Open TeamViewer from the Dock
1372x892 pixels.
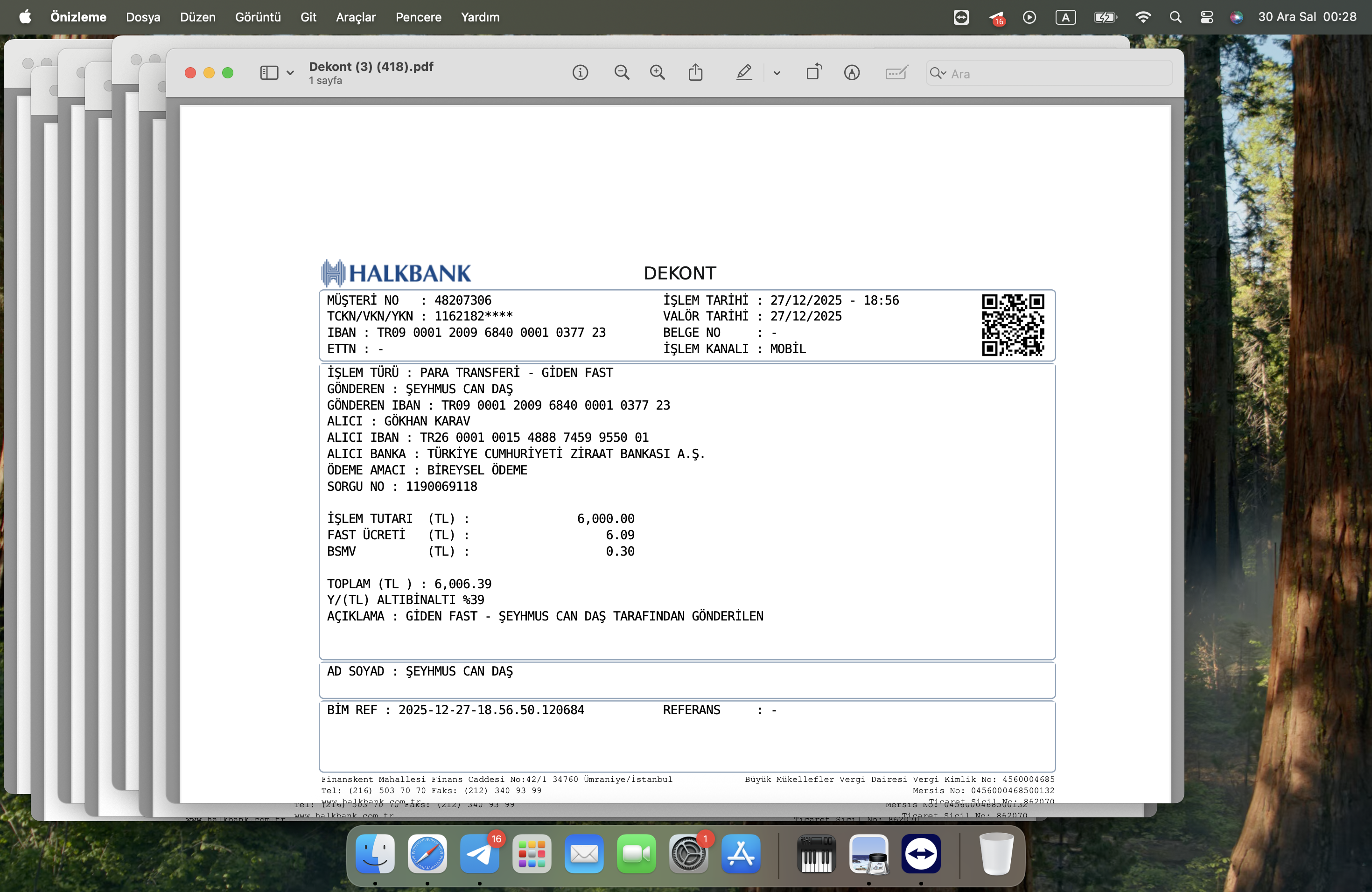click(921, 854)
